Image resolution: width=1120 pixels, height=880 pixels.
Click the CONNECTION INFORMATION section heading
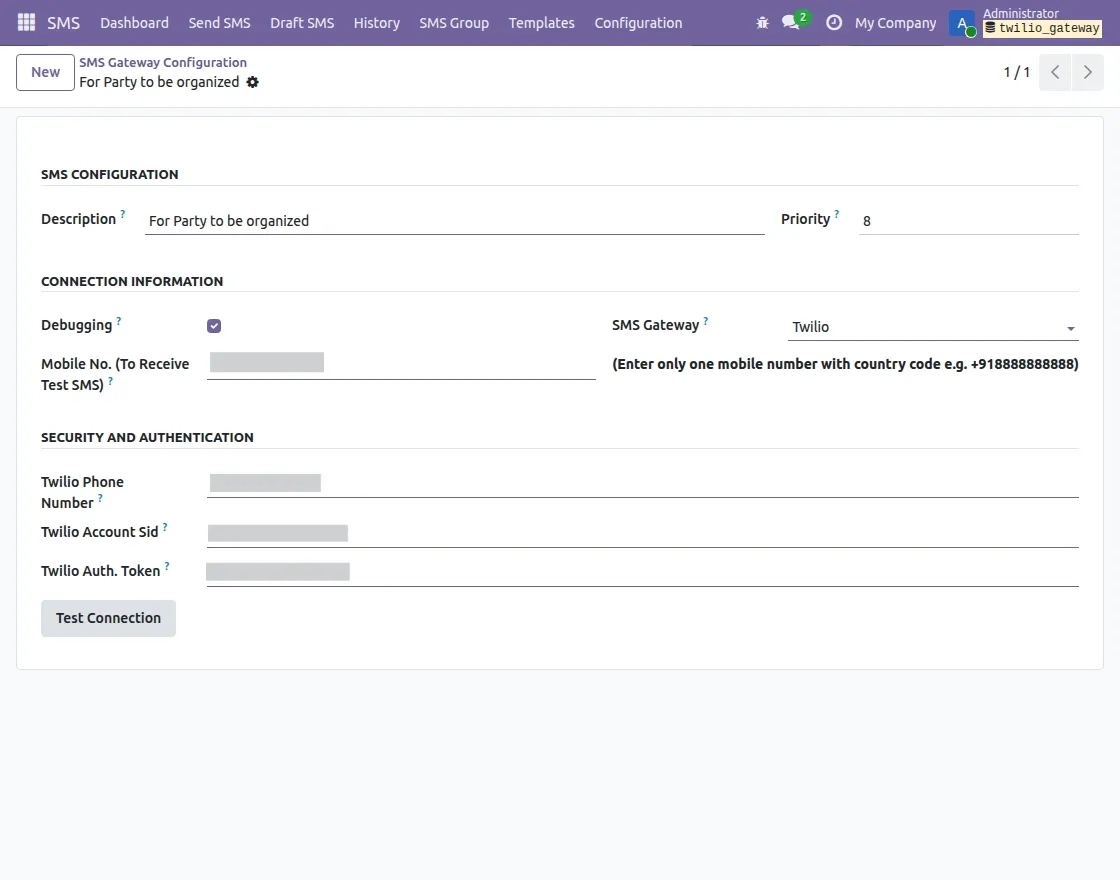point(132,281)
